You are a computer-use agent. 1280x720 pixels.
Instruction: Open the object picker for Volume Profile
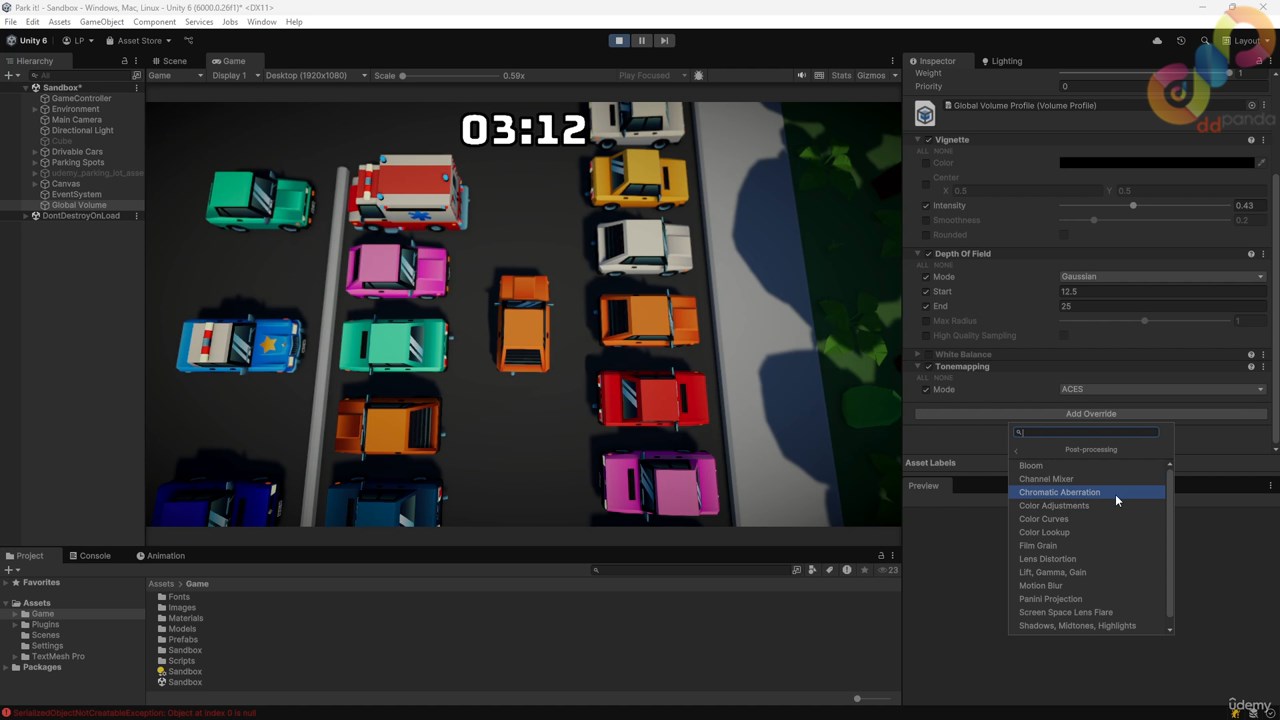click(1251, 105)
